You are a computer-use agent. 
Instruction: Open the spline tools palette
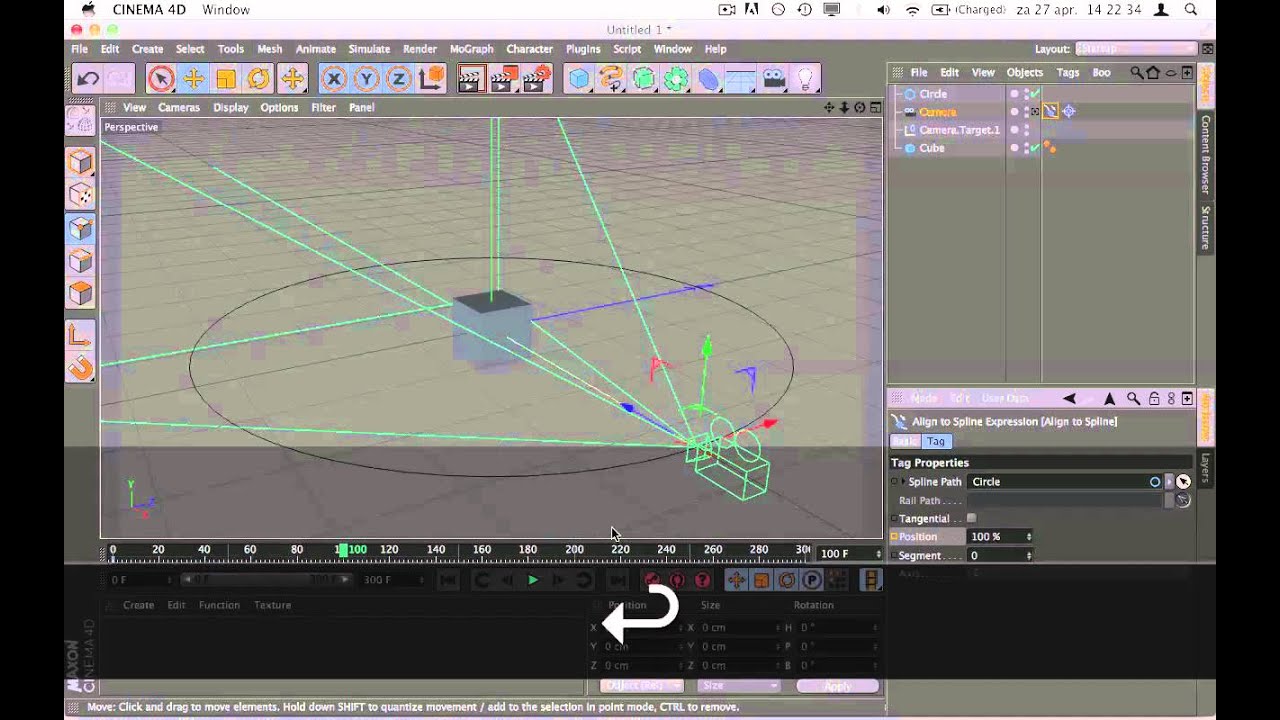[611, 79]
